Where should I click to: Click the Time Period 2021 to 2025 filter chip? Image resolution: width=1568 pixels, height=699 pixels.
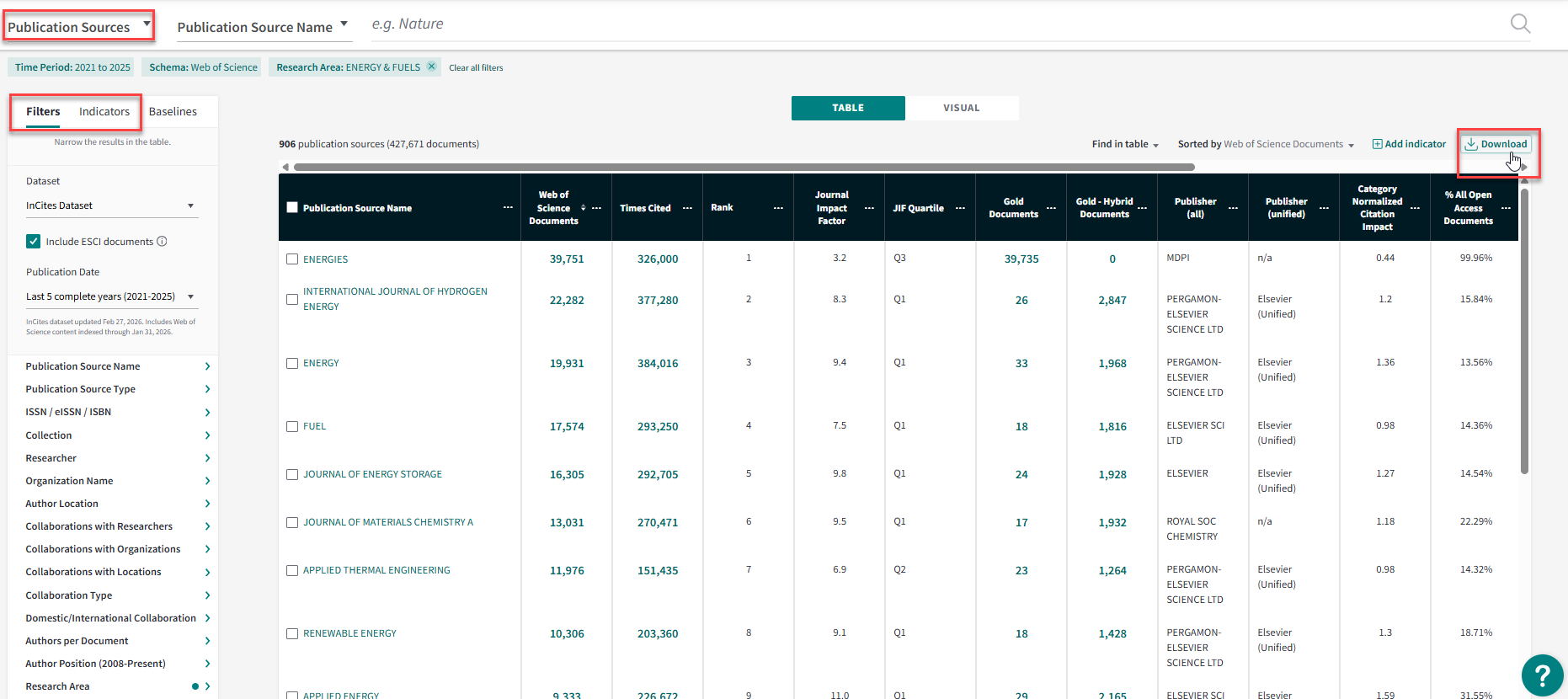(x=72, y=67)
